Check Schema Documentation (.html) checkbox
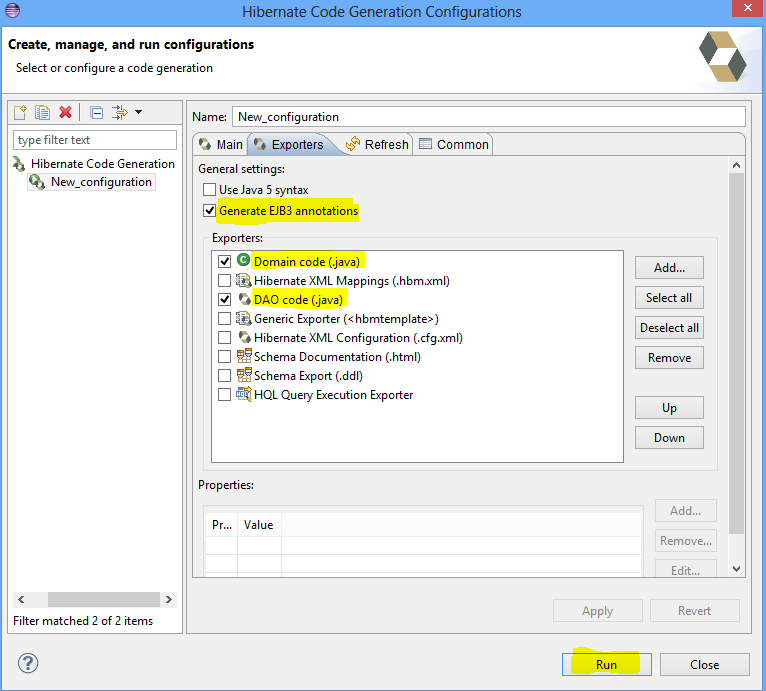766x691 pixels. pos(224,357)
